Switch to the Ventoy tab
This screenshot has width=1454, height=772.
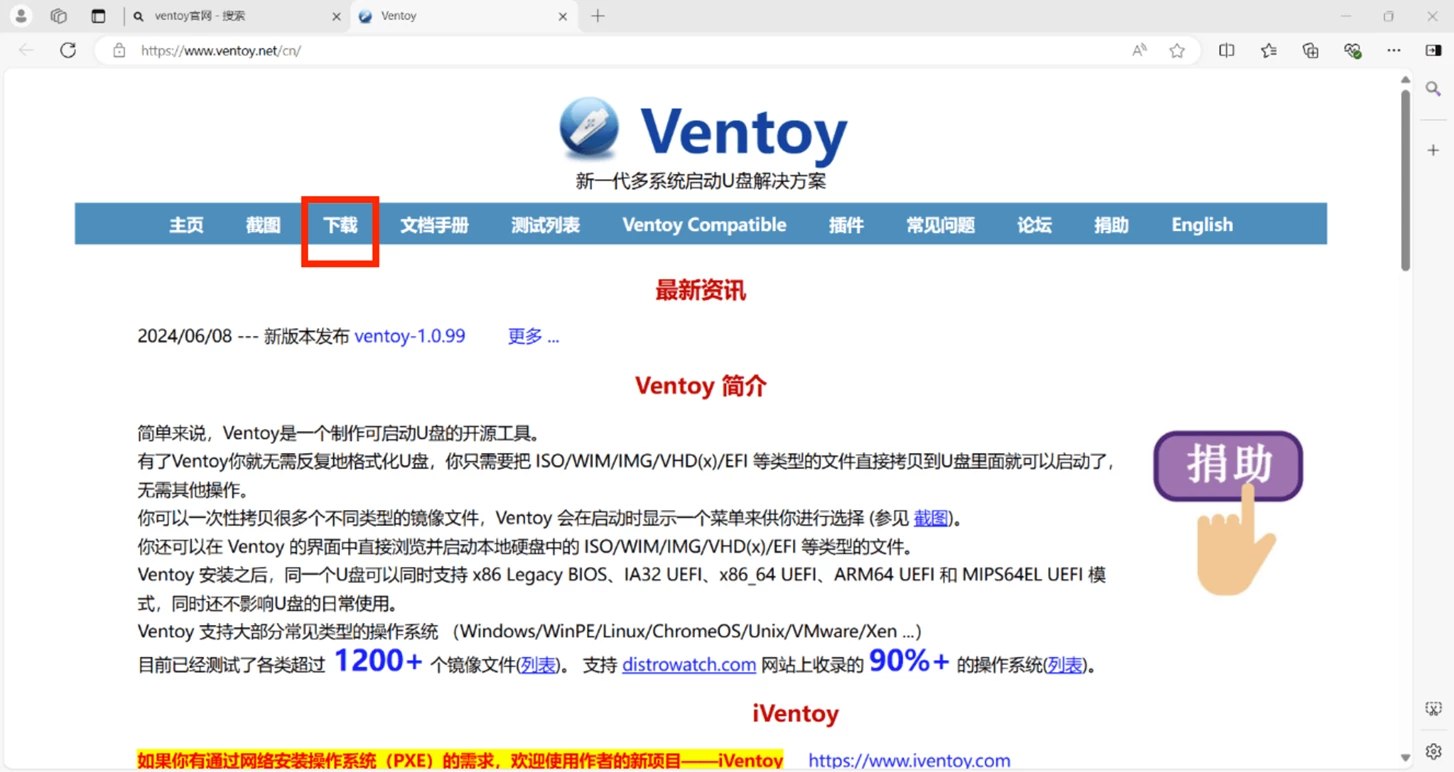pyautogui.click(x=420, y=16)
